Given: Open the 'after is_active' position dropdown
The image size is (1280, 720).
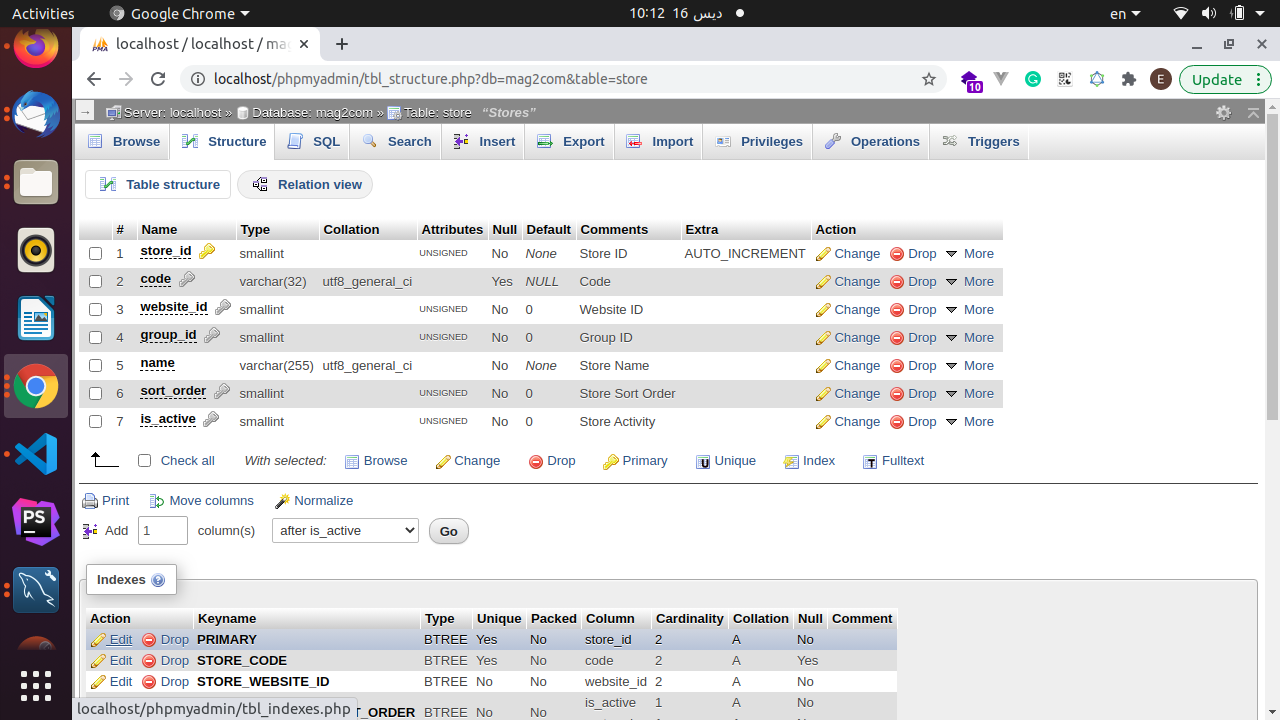Looking at the screenshot, I should point(345,531).
